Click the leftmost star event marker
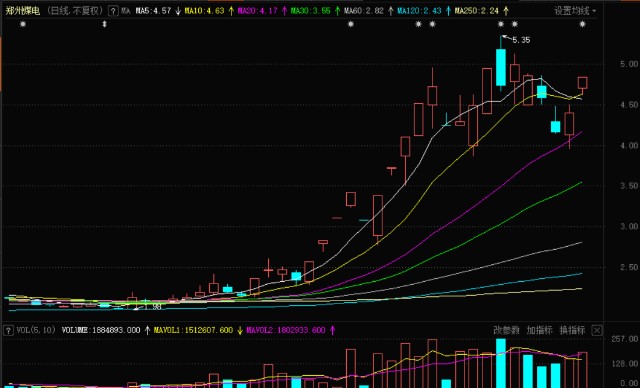This screenshot has height=388, width=640. point(23,24)
